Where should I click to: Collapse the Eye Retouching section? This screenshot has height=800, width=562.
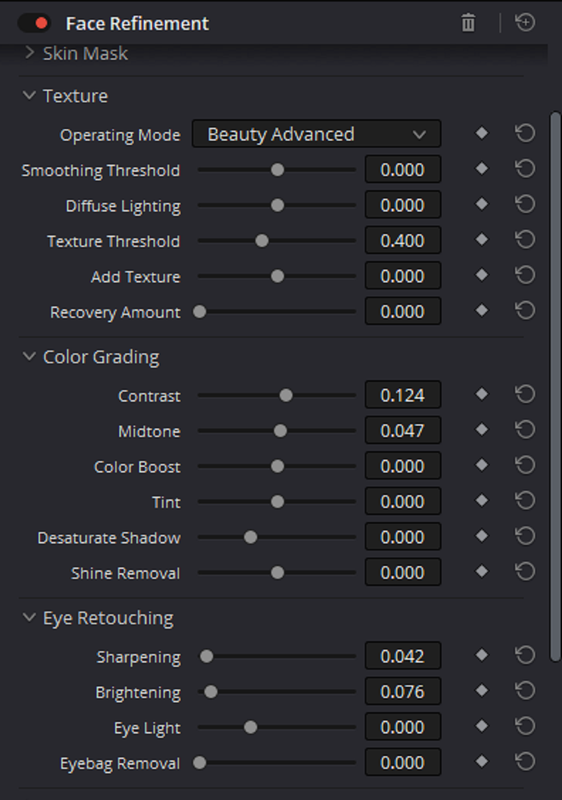point(30,617)
